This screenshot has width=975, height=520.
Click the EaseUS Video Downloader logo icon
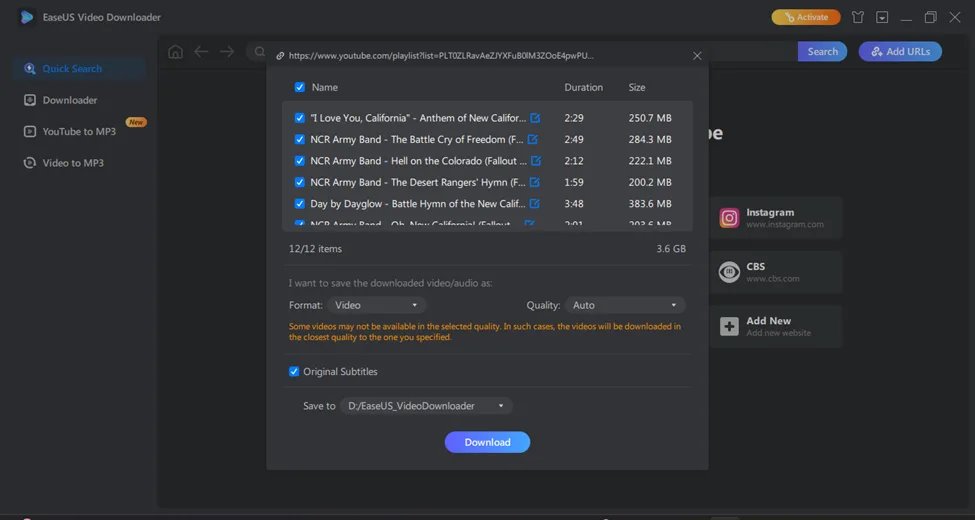pos(26,17)
